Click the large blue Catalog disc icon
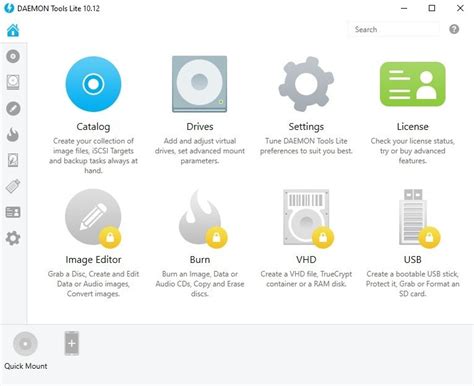 tap(93, 84)
